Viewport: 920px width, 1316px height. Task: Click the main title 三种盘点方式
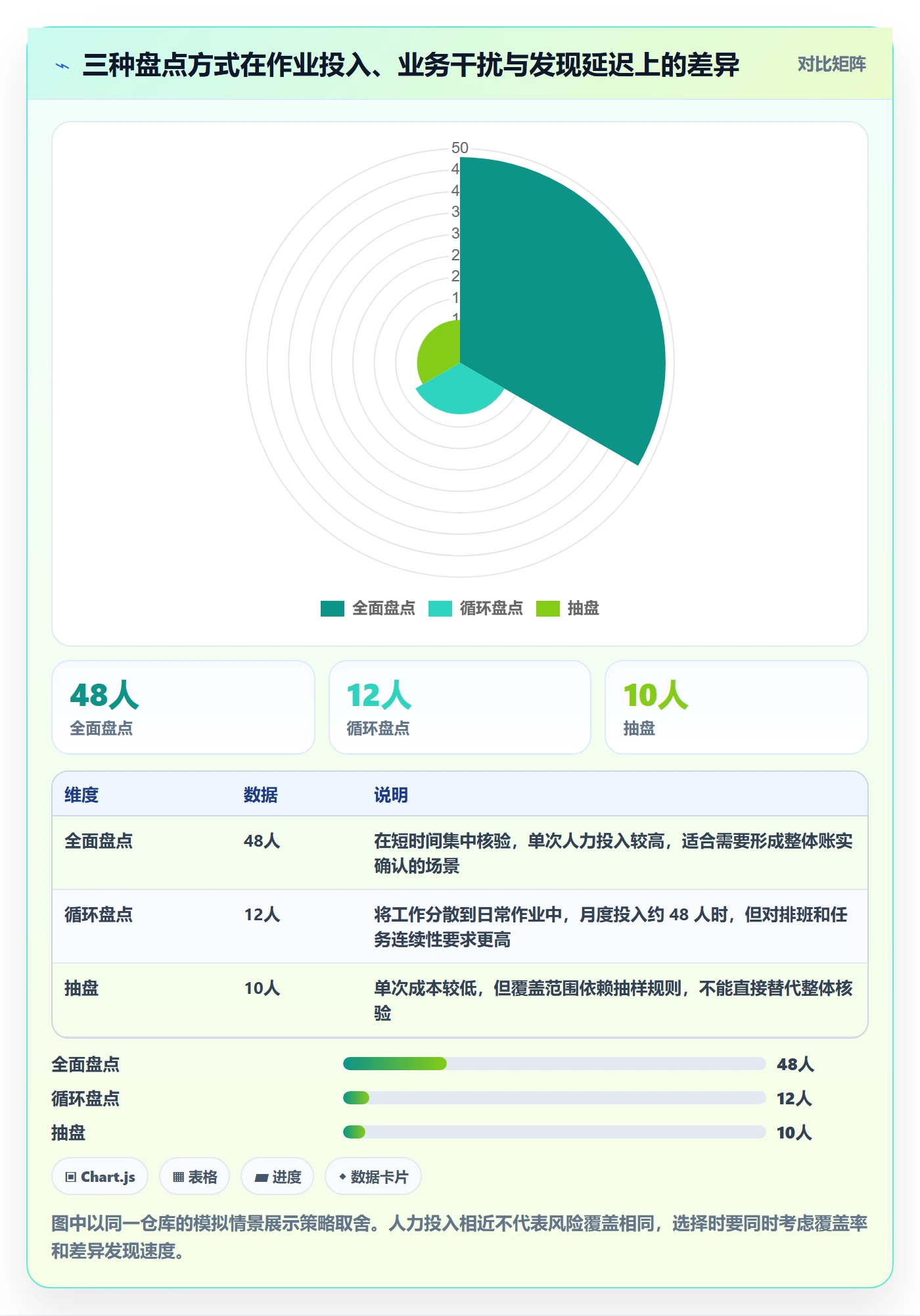pyautogui.click(x=411, y=65)
